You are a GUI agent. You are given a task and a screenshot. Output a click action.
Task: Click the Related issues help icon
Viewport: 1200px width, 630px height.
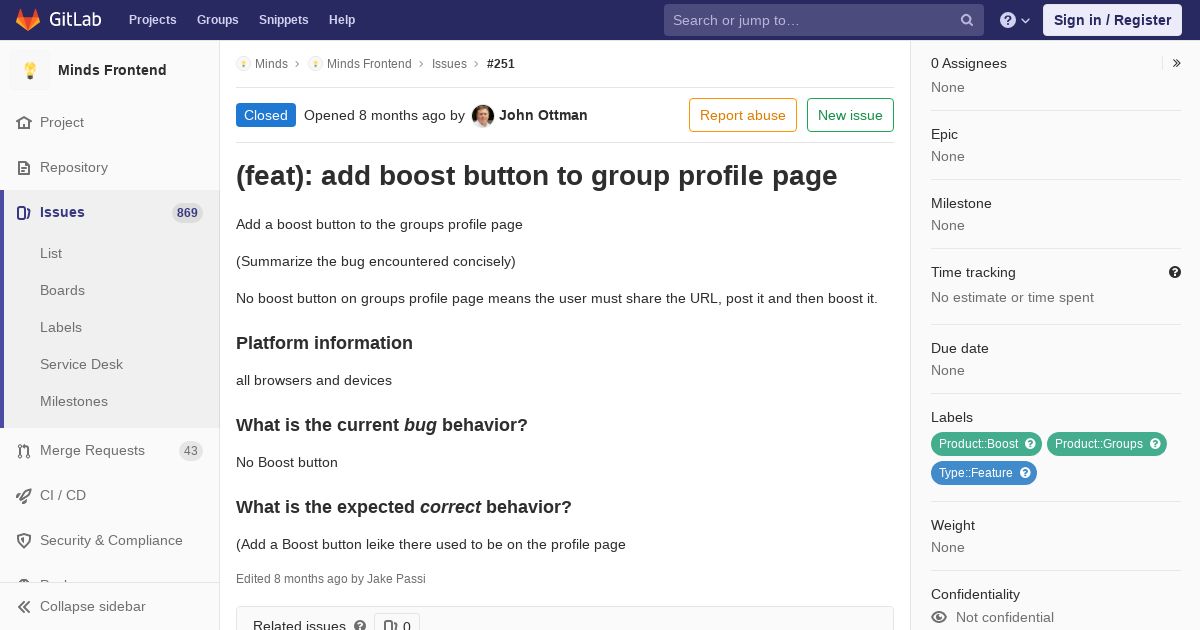point(360,626)
